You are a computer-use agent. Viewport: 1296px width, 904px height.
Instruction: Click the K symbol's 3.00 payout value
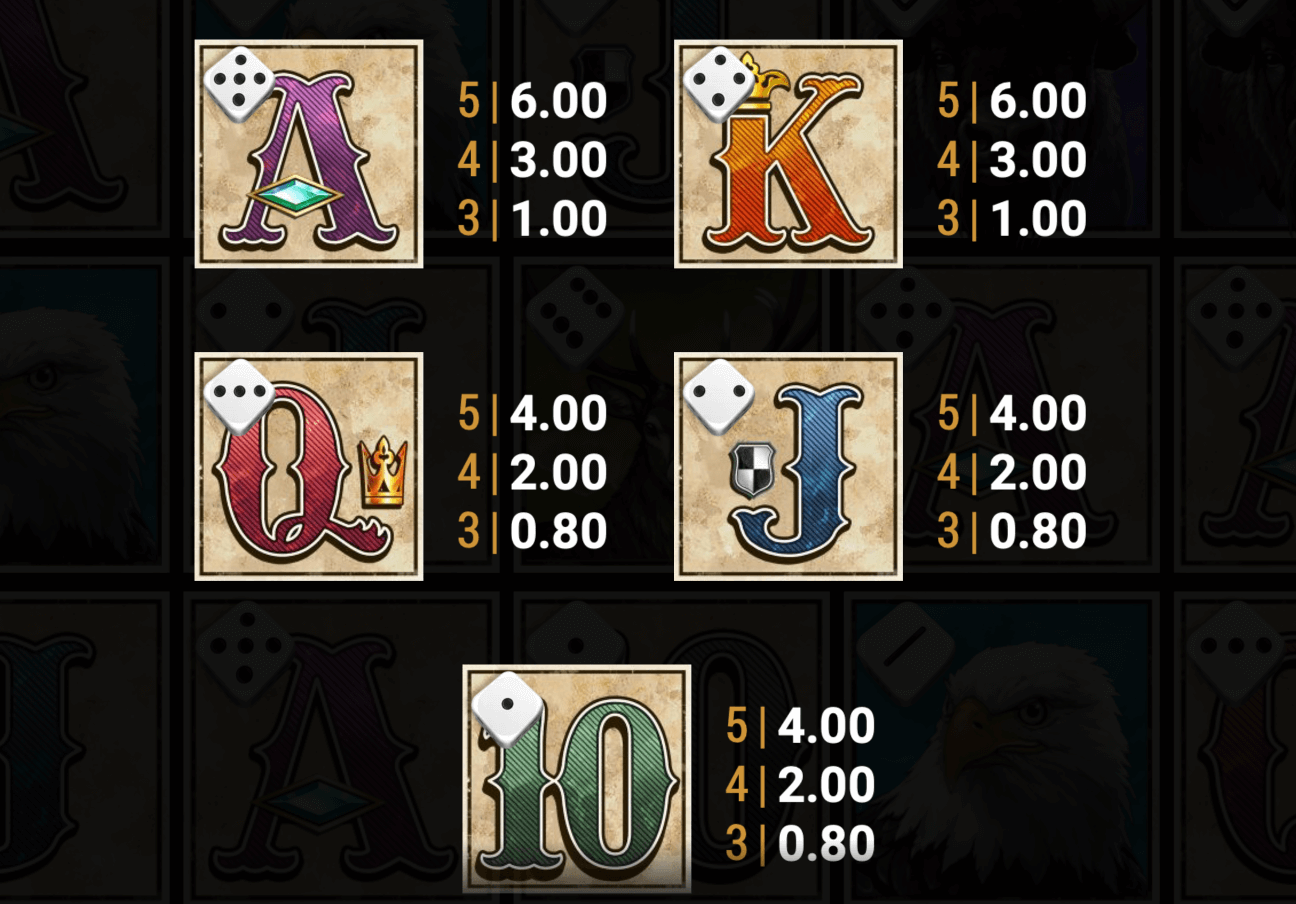(1038, 160)
